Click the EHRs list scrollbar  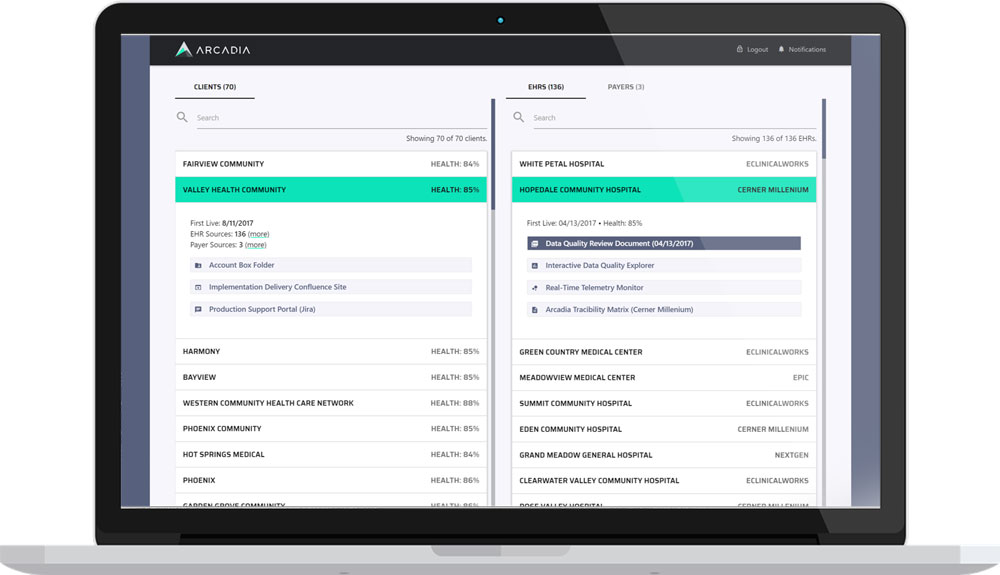[824, 129]
